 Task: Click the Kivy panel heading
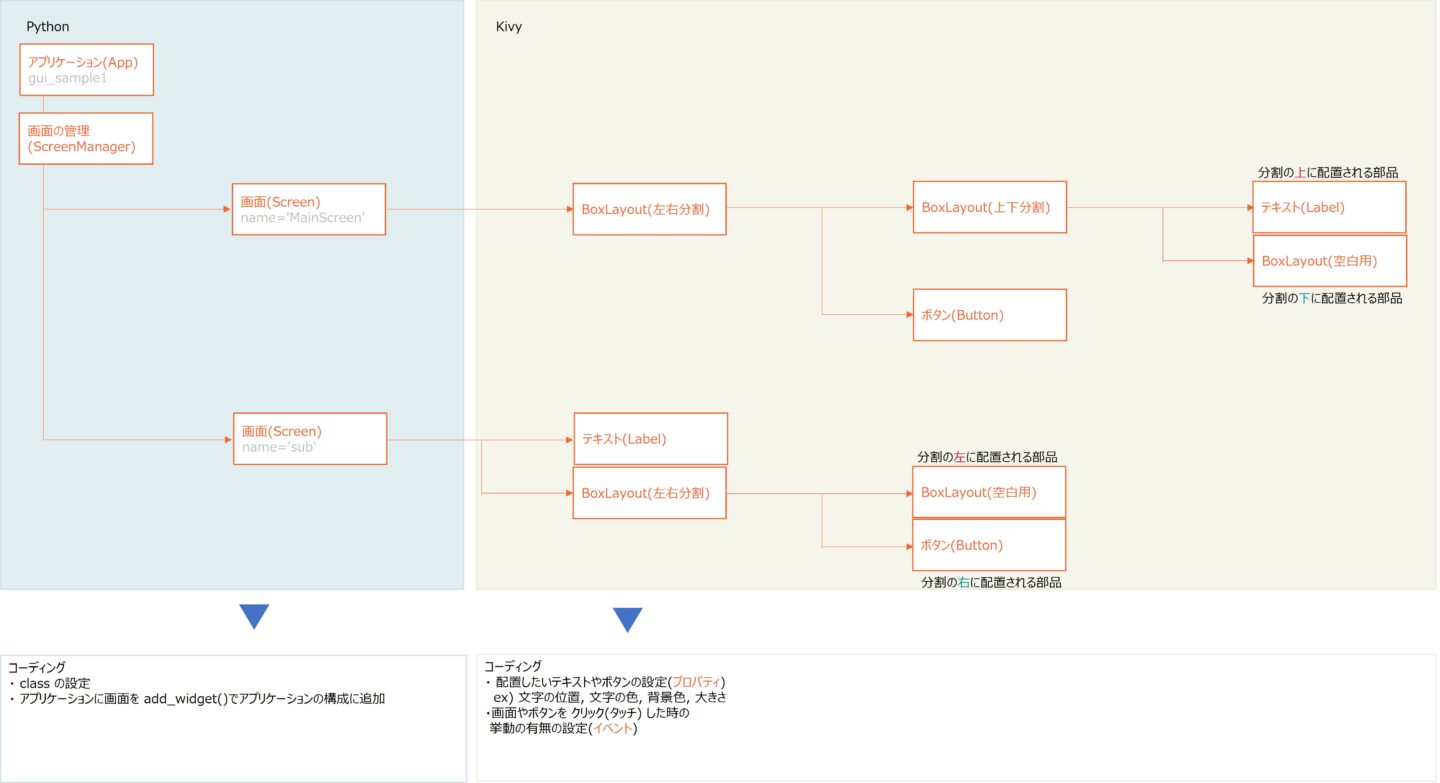(x=509, y=27)
